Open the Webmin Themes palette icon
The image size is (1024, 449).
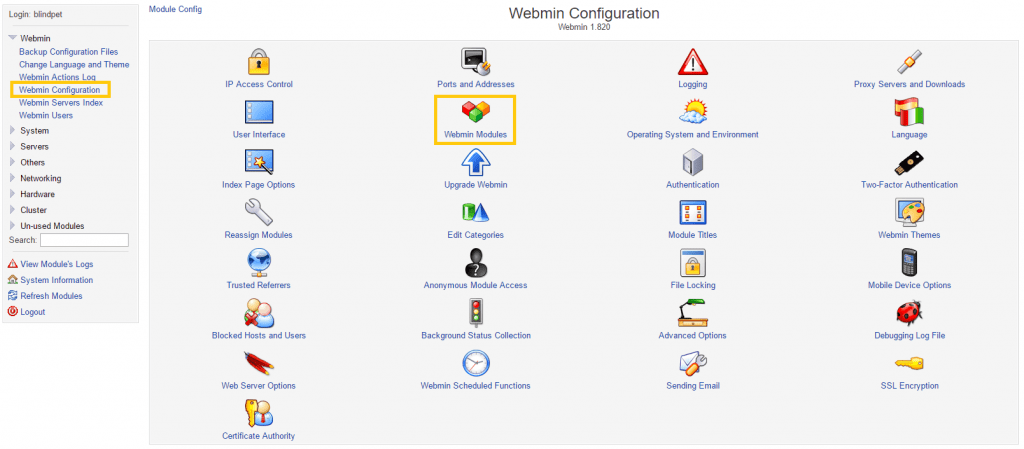pos(909,213)
